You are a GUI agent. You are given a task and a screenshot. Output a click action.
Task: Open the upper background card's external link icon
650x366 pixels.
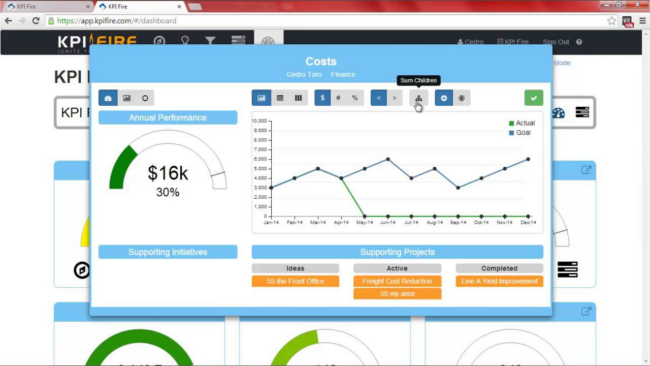(x=586, y=170)
